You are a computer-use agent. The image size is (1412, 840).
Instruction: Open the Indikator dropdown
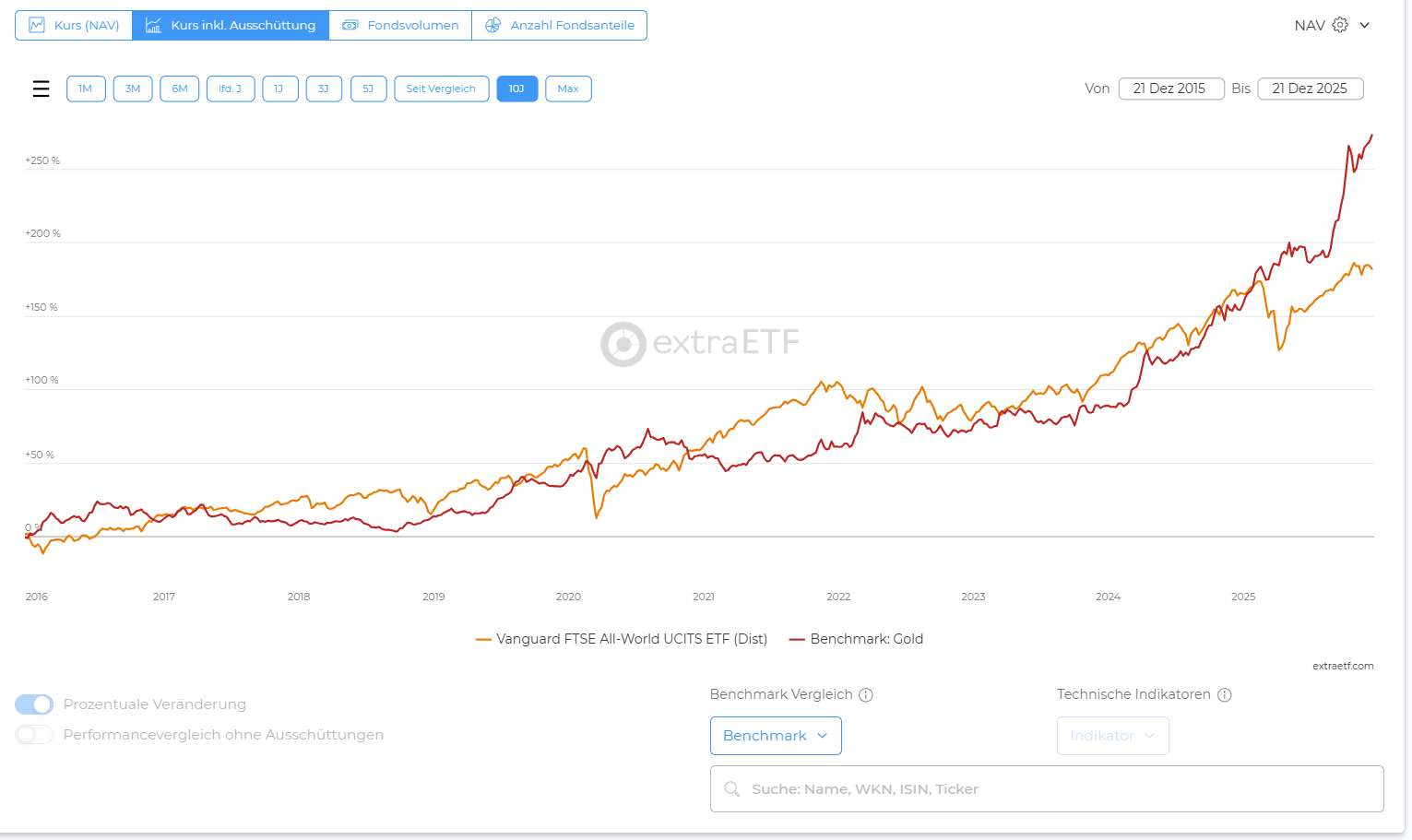(1112, 736)
